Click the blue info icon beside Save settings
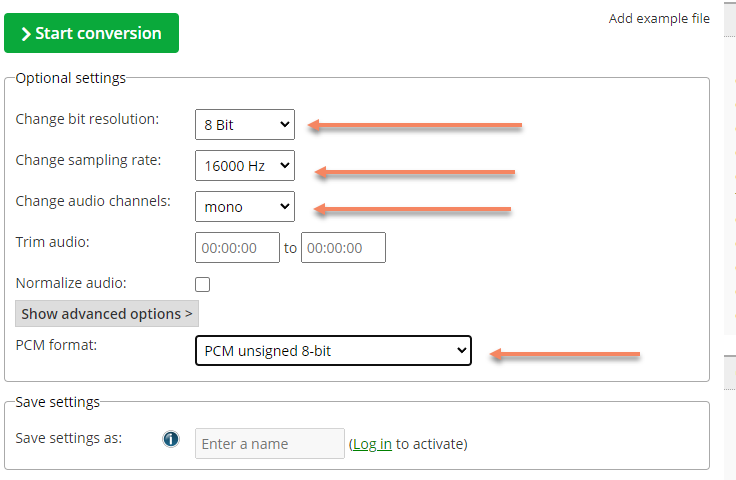This screenshot has width=736, height=480. [170, 439]
